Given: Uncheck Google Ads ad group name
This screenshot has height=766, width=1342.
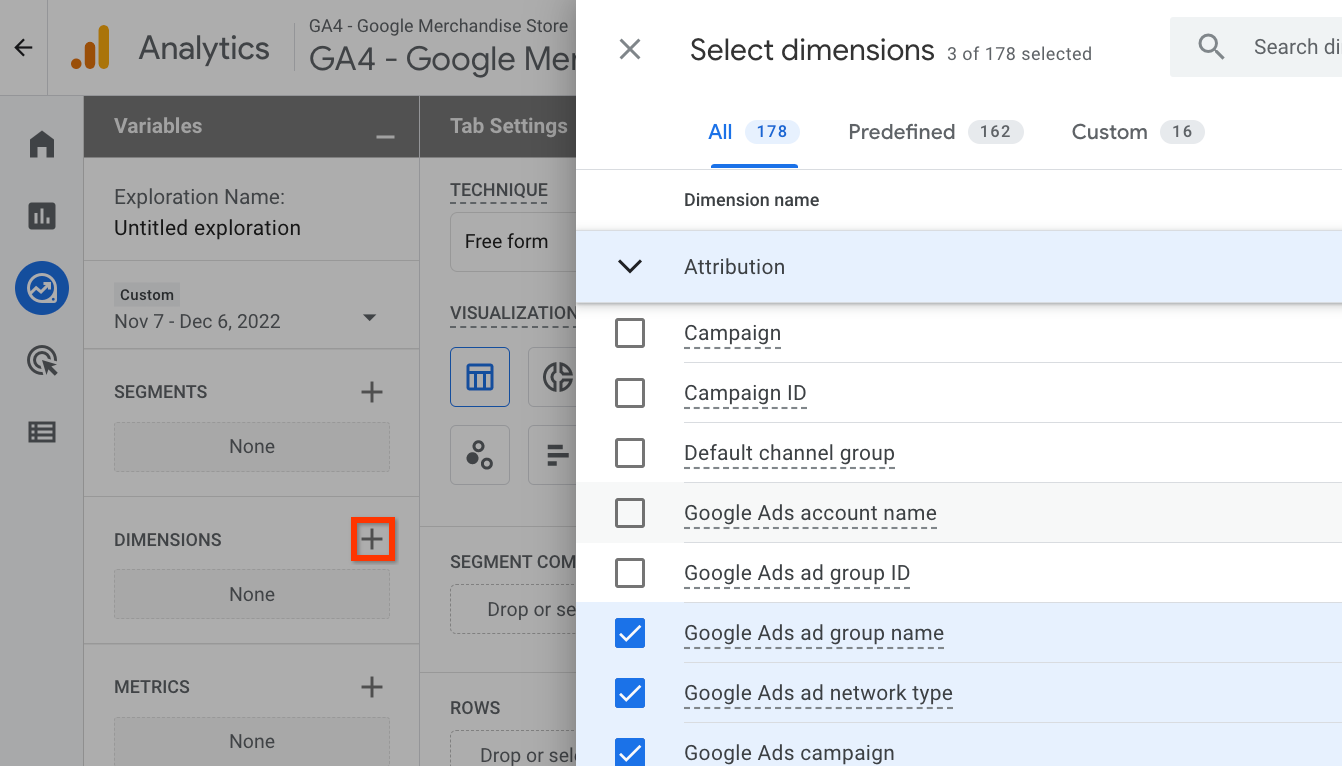Looking at the screenshot, I should pos(630,633).
